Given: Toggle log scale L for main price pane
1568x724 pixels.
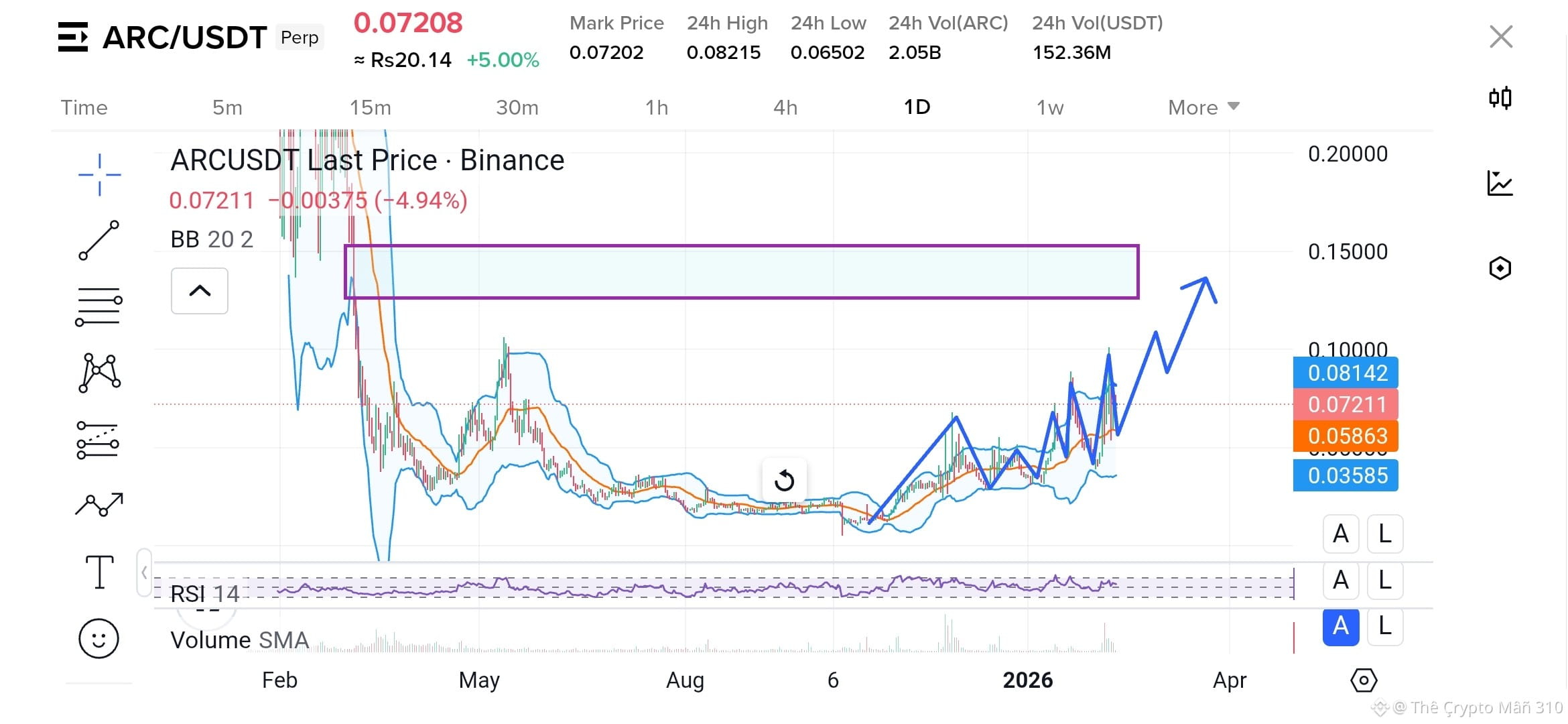Looking at the screenshot, I should (x=1385, y=534).
